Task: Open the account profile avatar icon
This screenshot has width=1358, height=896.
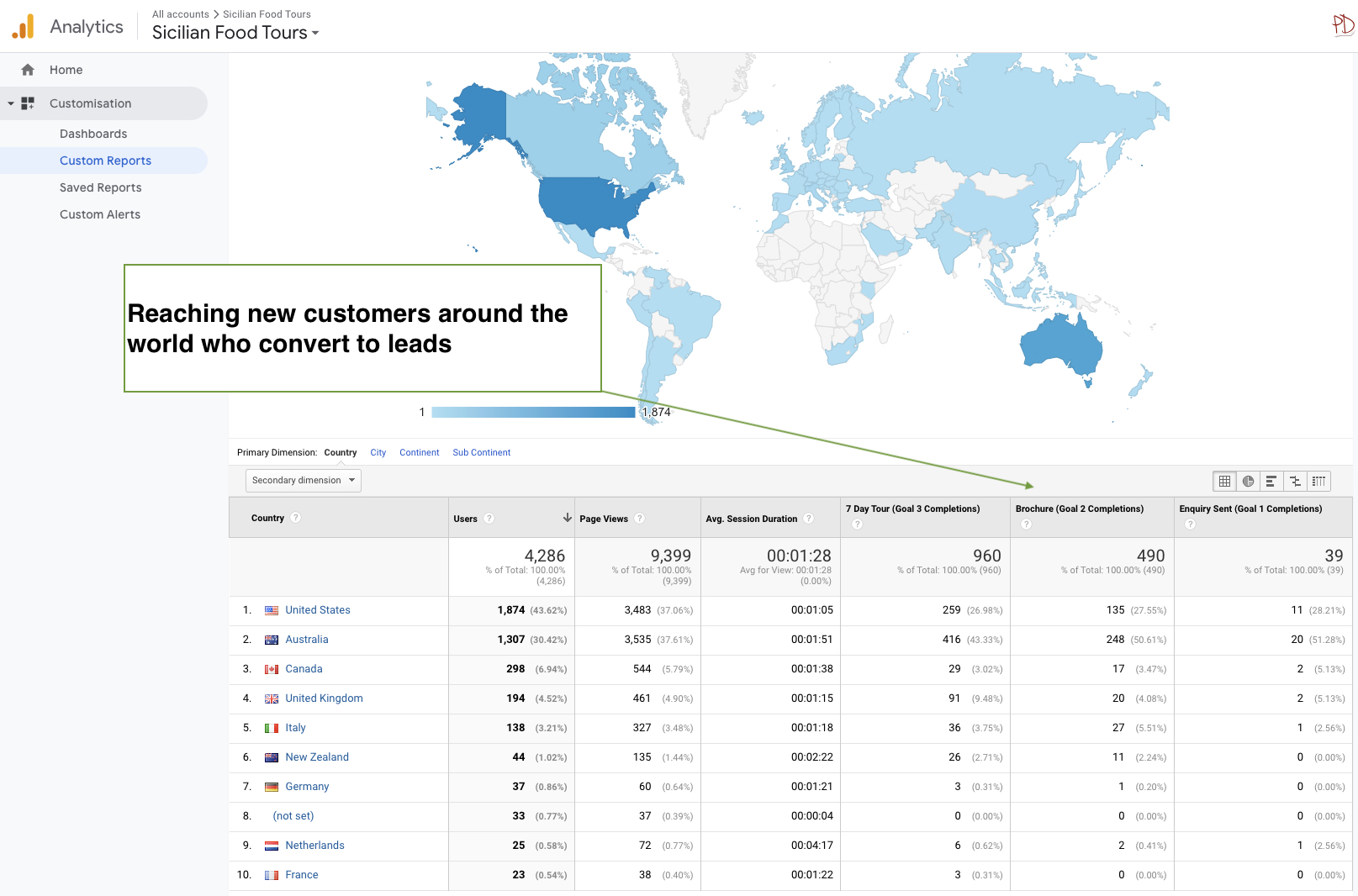Action: (x=1343, y=24)
